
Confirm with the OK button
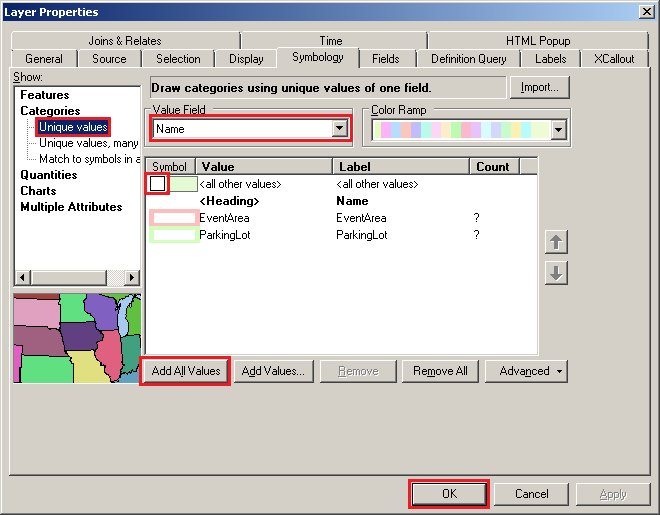tap(449, 494)
